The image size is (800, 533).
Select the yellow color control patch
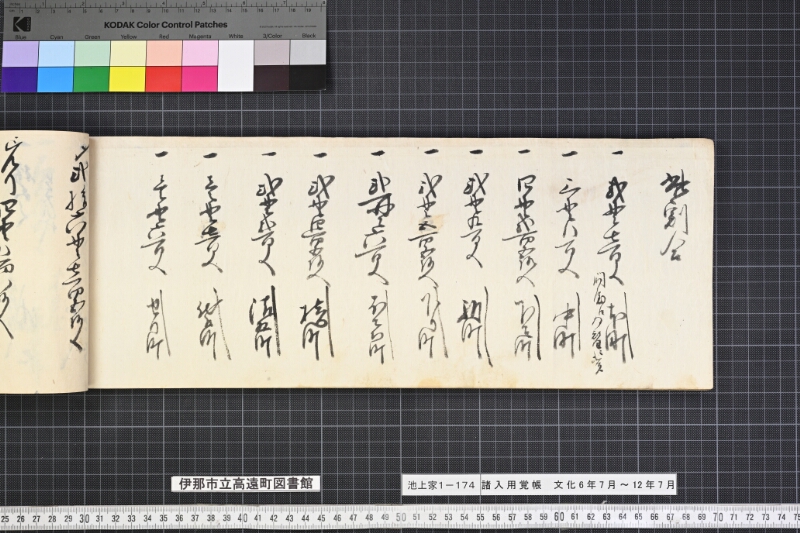point(127,79)
